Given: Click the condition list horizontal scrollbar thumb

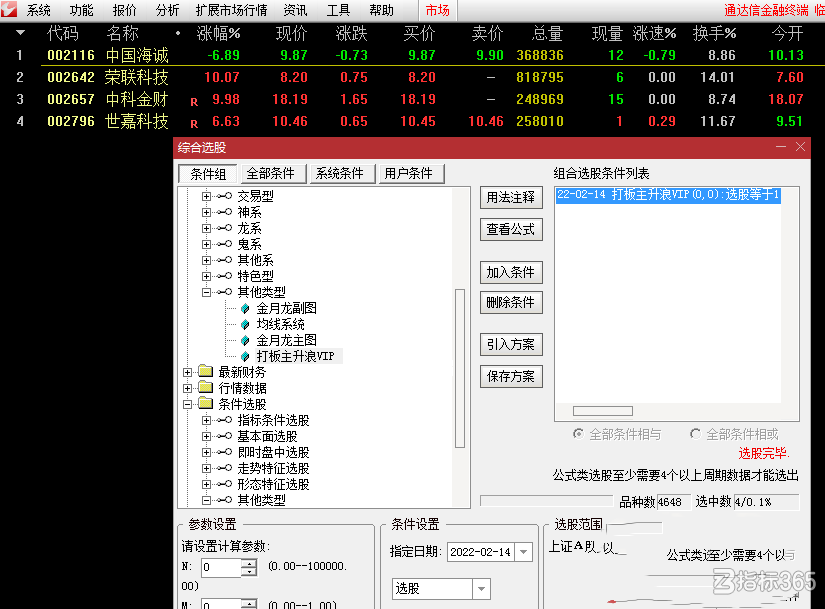Looking at the screenshot, I should click(603, 411).
